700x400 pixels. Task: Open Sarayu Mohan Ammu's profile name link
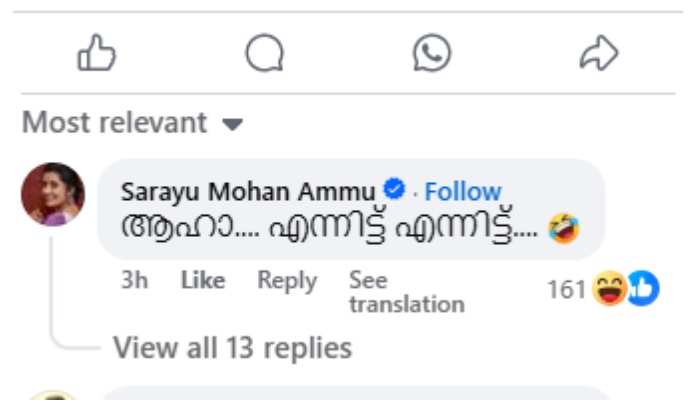[x=248, y=191]
